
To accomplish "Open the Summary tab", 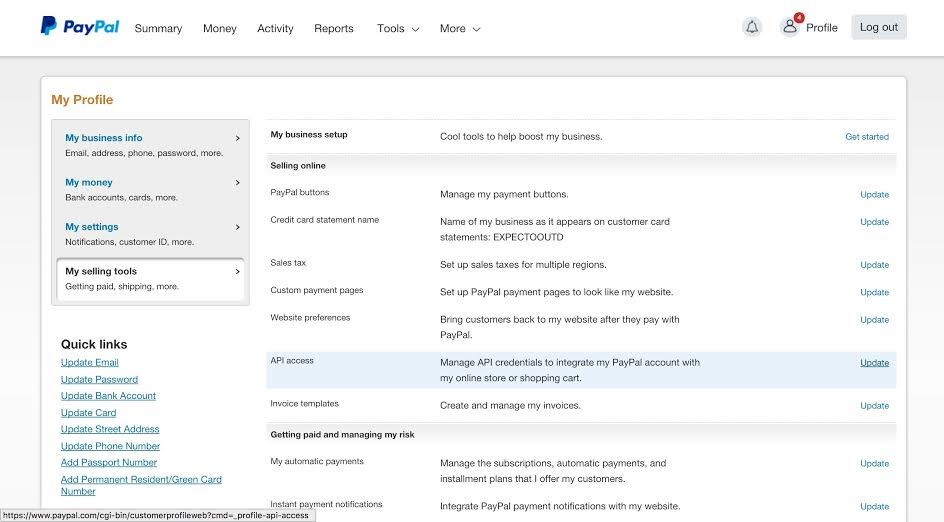I will pyautogui.click(x=158, y=29).
